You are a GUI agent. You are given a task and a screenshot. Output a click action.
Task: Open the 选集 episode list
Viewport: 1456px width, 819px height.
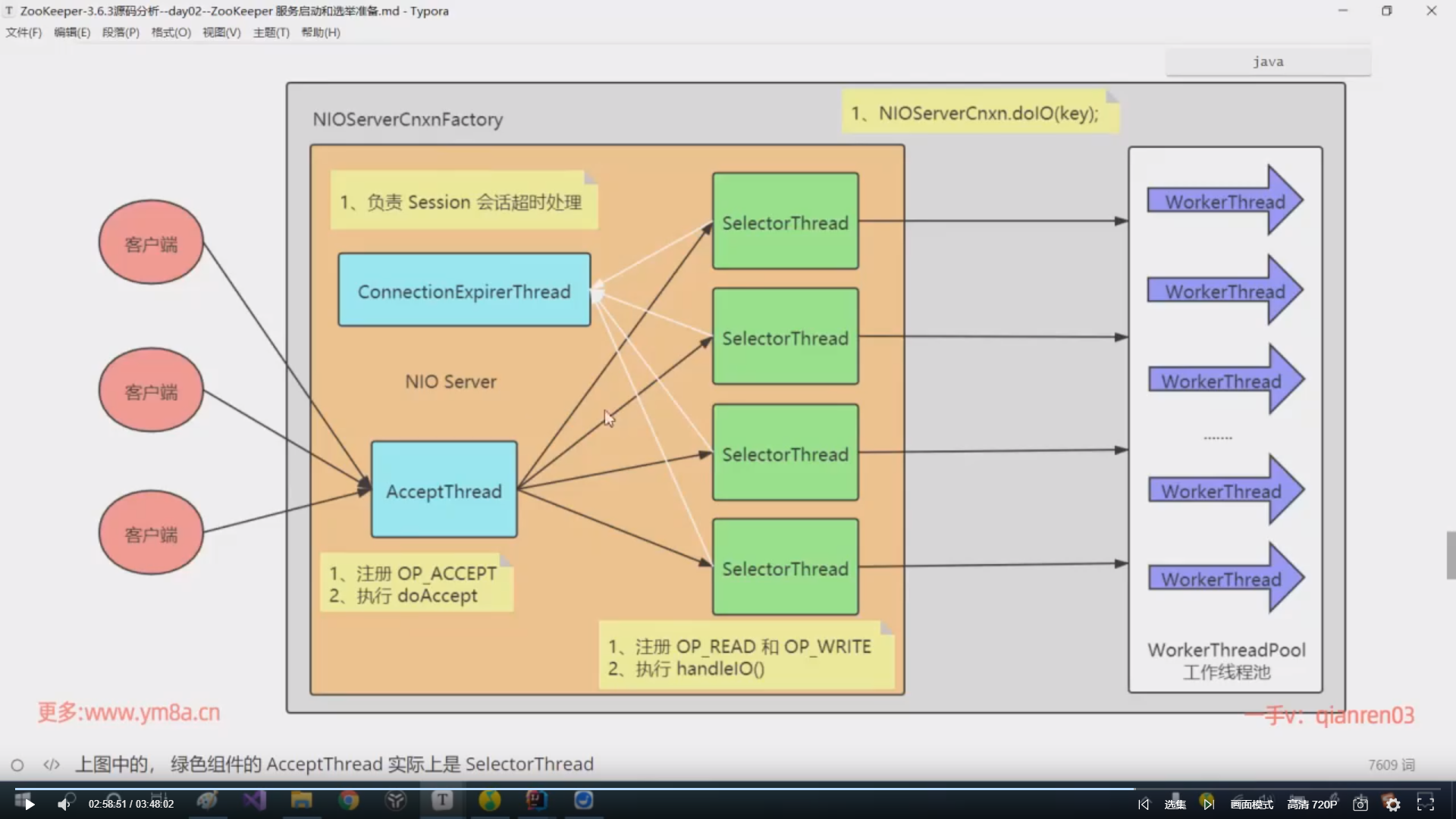tap(1175, 805)
